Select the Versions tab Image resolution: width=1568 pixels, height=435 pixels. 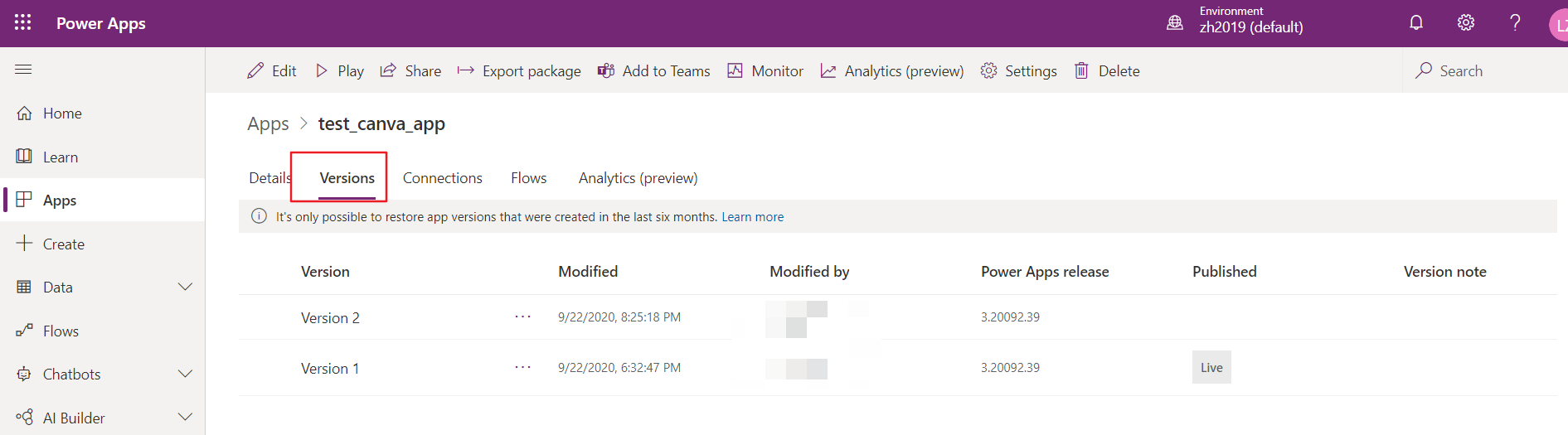coord(347,178)
